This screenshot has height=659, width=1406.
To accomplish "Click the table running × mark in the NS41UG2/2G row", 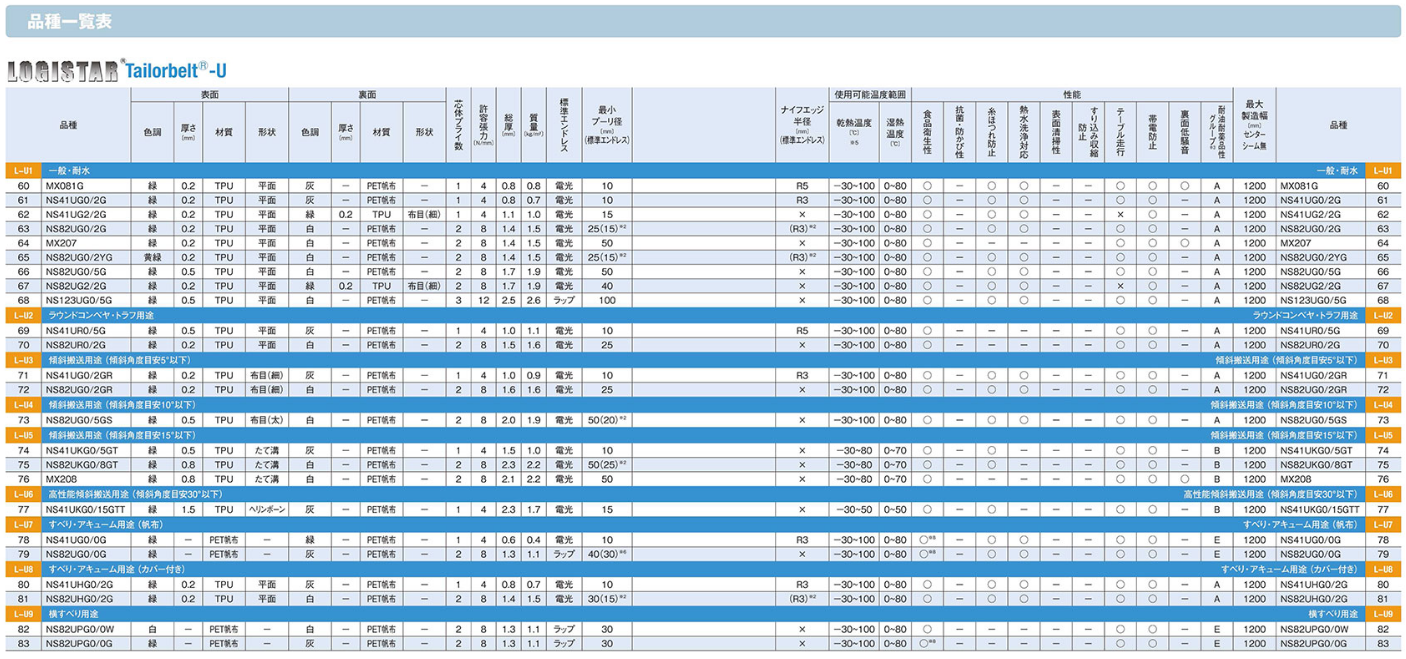I will point(1120,215).
